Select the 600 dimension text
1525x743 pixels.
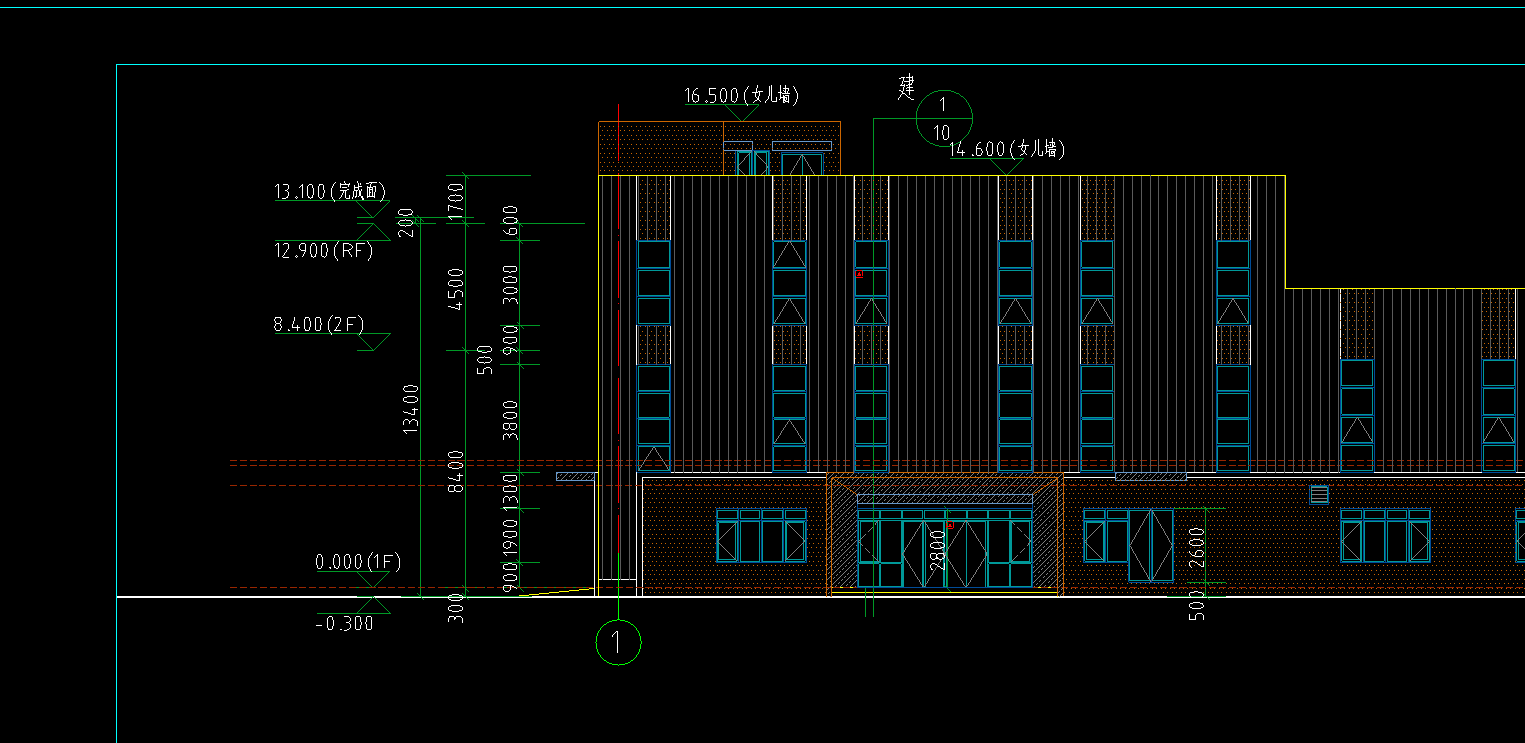pos(510,220)
